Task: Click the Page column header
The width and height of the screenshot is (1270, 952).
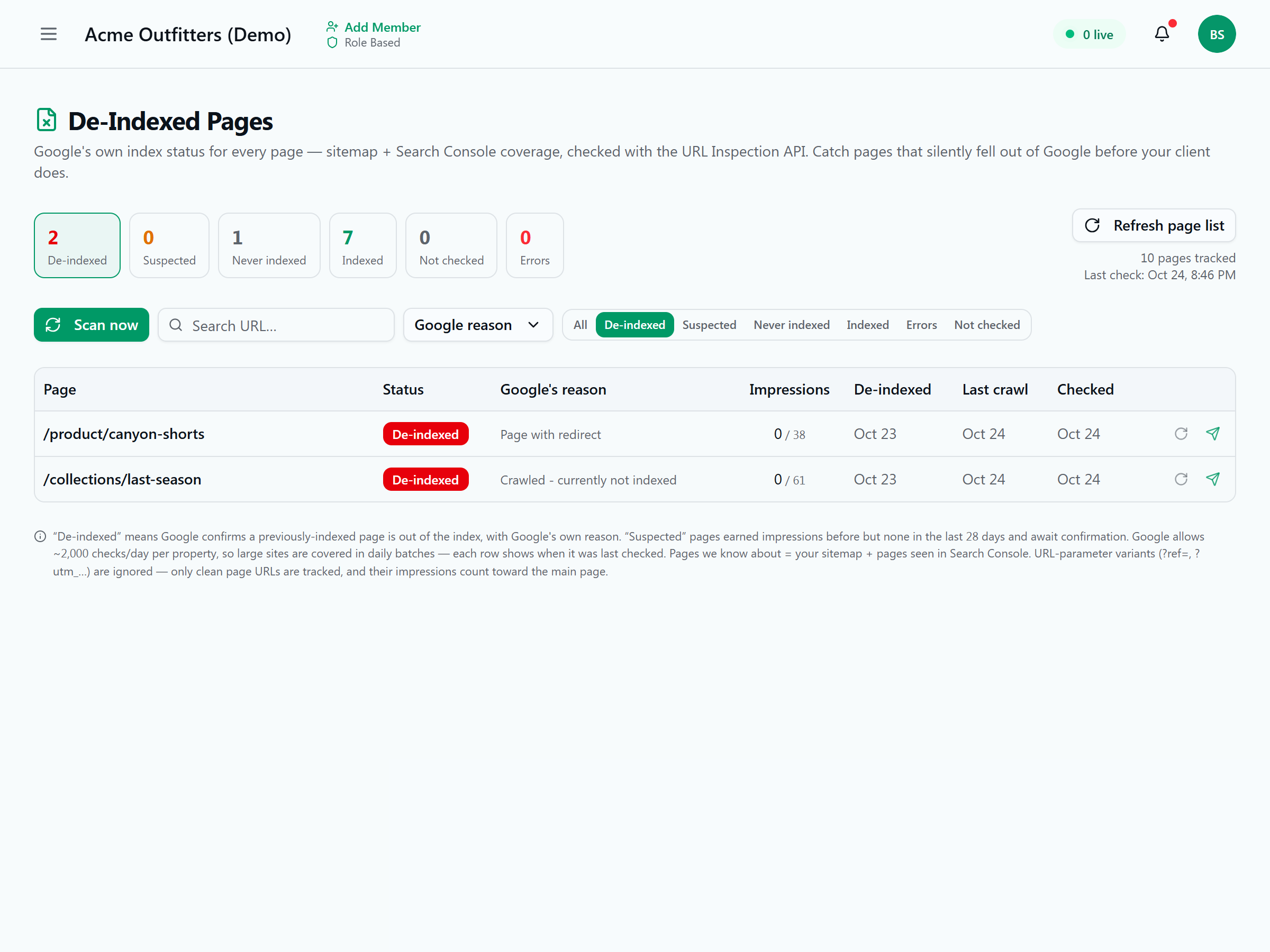Action: point(60,389)
